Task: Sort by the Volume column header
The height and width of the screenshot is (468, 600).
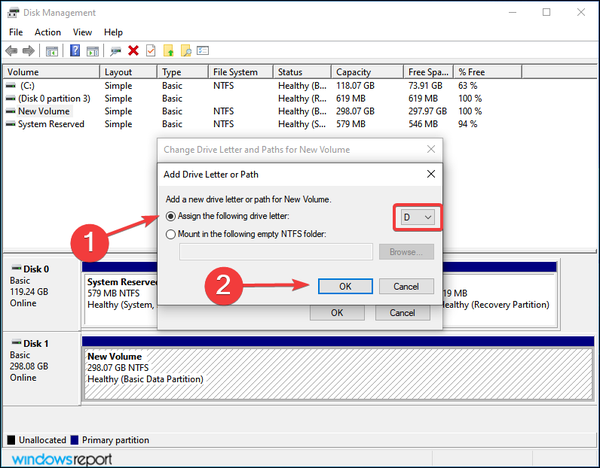Action: point(51,72)
